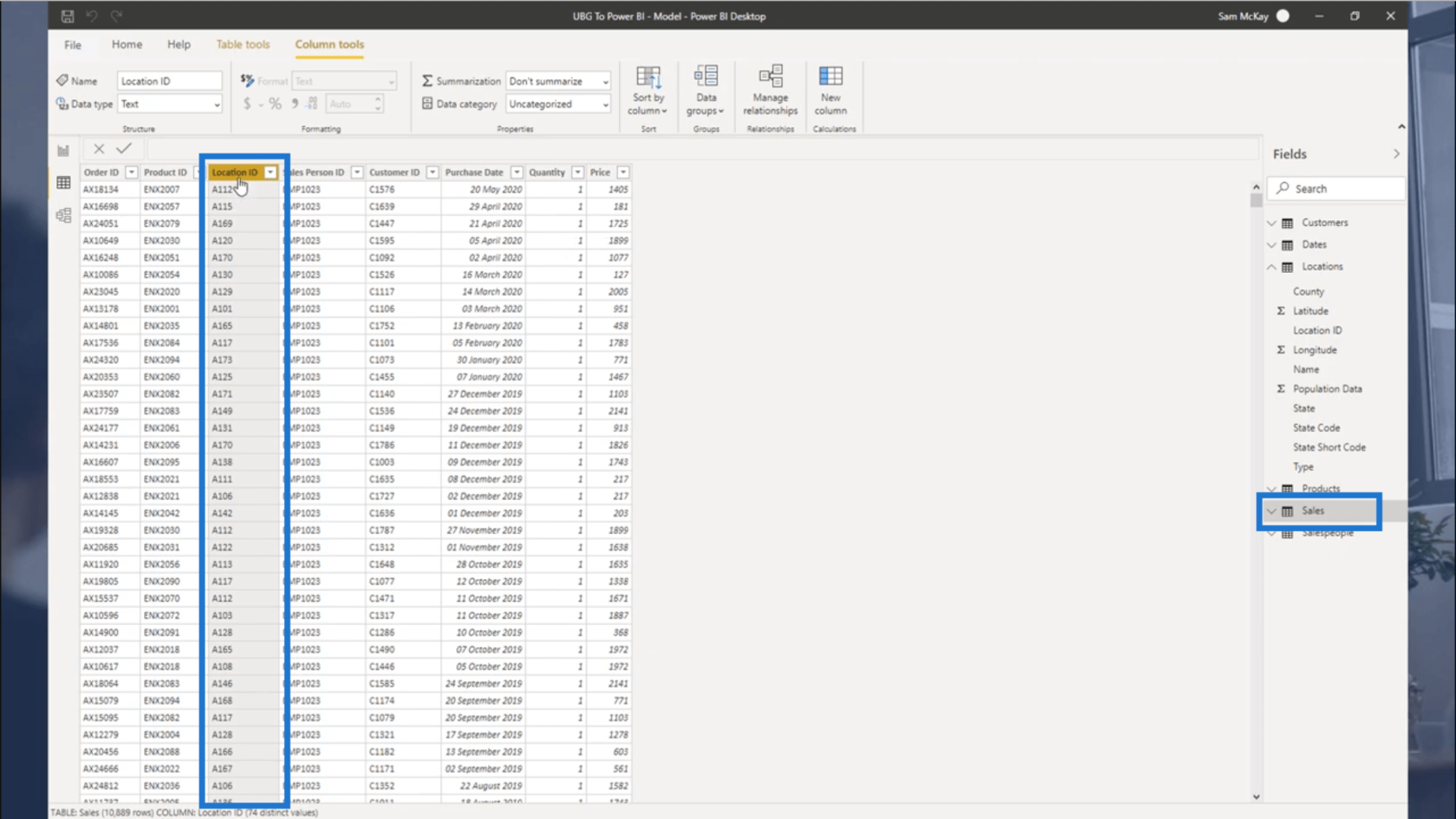Select Location ID field in Fields pane

pyautogui.click(x=1317, y=330)
